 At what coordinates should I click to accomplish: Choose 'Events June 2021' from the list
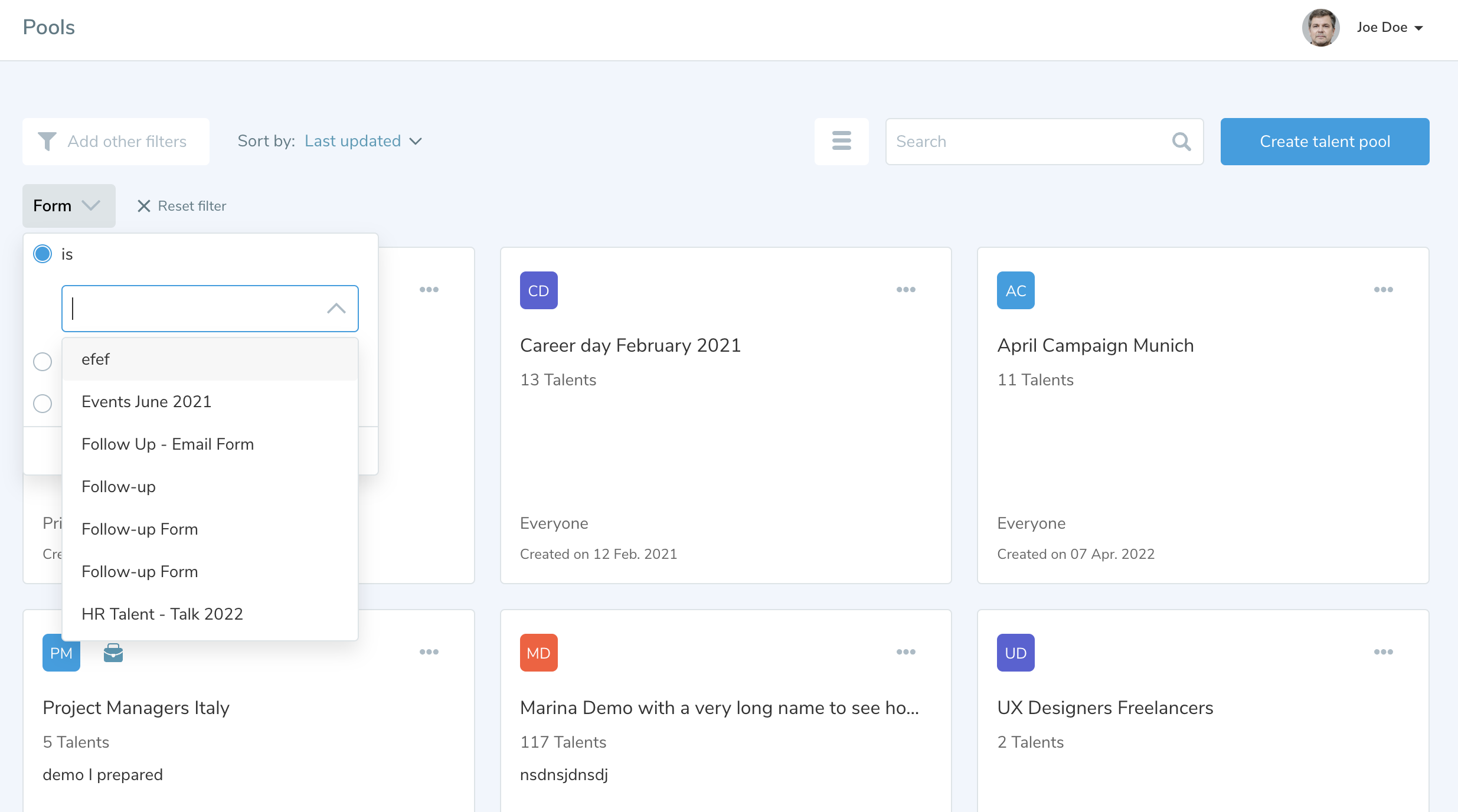pyautogui.click(x=146, y=402)
